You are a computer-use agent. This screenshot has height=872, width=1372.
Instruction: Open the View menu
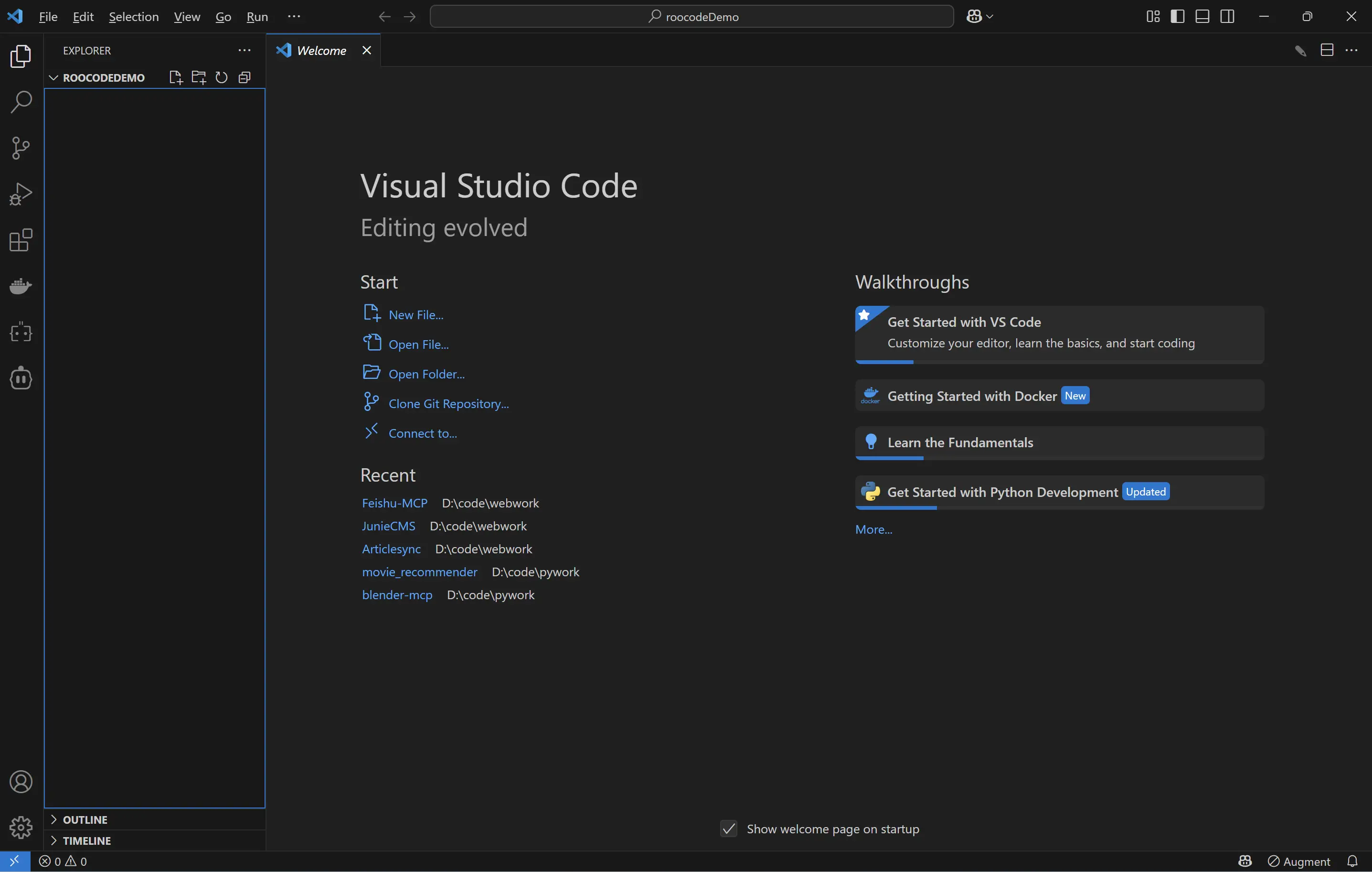coord(187,17)
